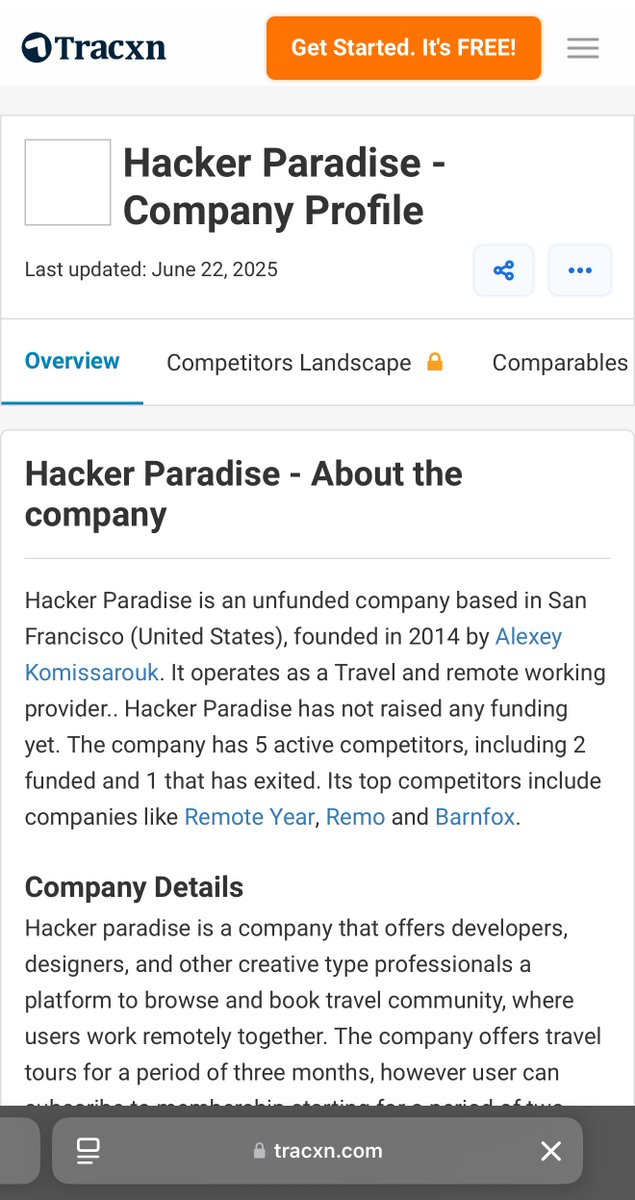The height and width of the screenshot is (1200, 635).
Task: Tap the padlock icon before tracxn.com
Action: (x=260, y=1151)
